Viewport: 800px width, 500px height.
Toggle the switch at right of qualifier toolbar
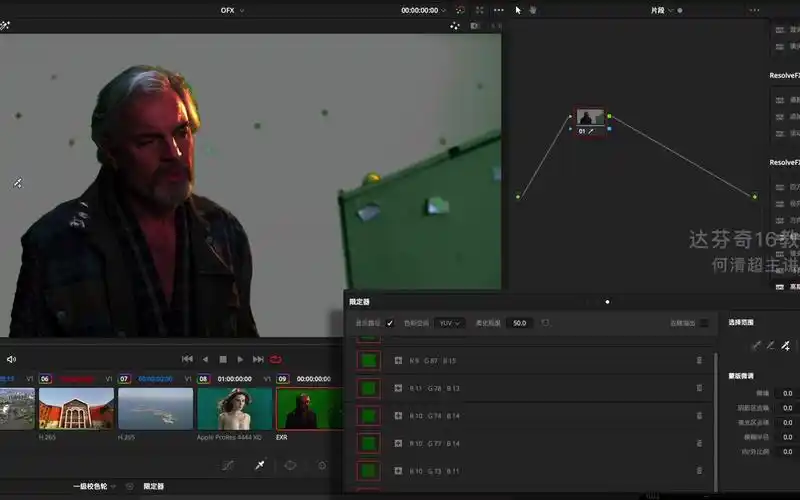[x=704, y=323]
